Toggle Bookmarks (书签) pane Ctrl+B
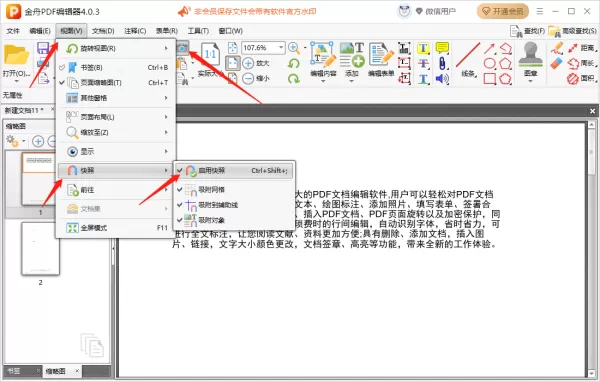The image size is (600, 382). [115, 67]
